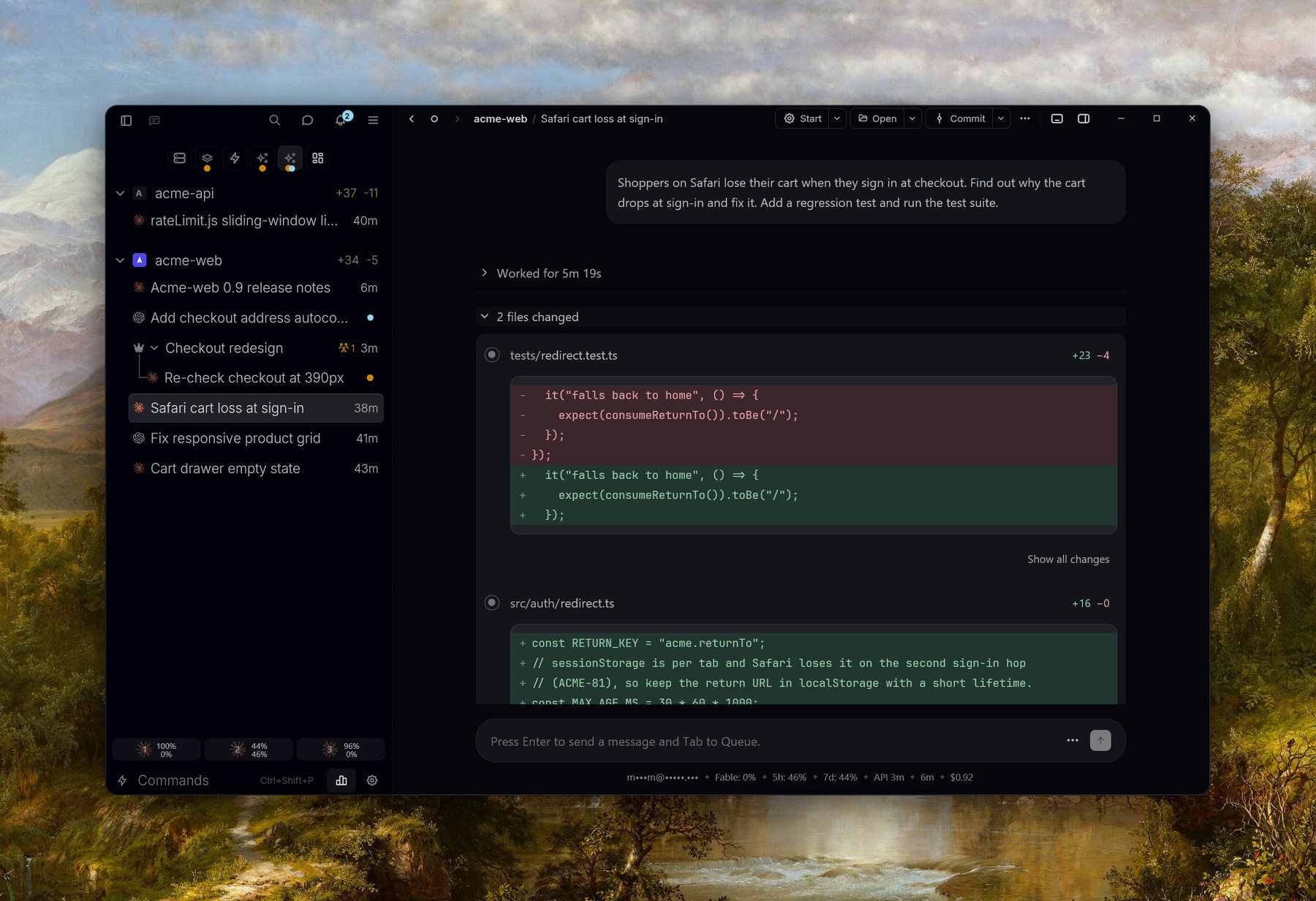The height and width of the screenshot is (901, 1316).
Task: Click the Open button
Action: (x=877, y=118)
